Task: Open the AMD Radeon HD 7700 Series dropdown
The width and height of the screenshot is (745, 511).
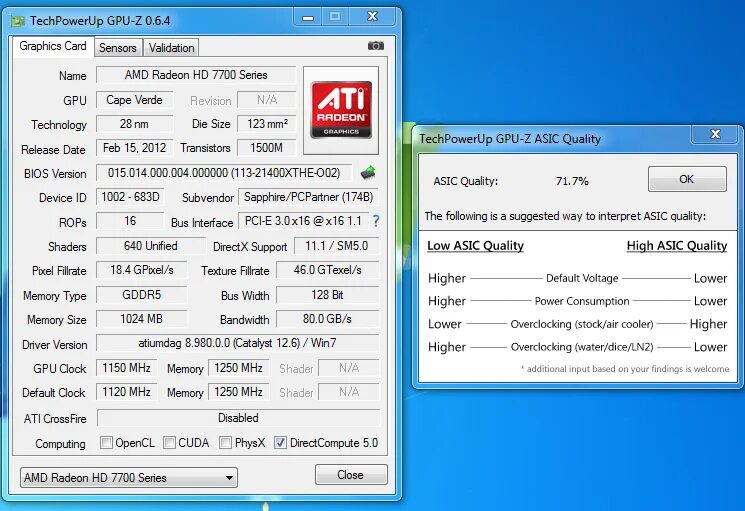Action: pyautogui.click(x=129, y=477)
